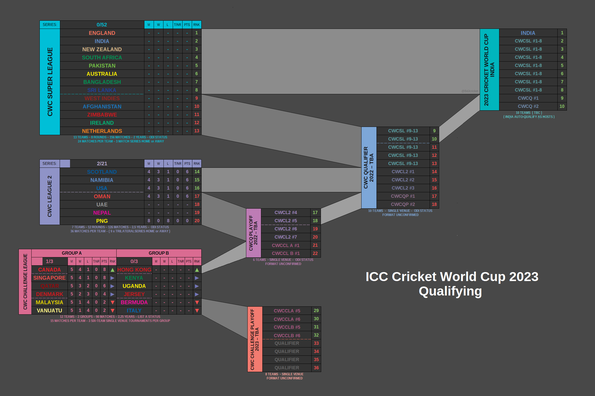Image resolution: width=595 pixels, height=396 pixels.
Task: Select CWCQP #1 qualifier slot
Action: [x=403, y=196]
